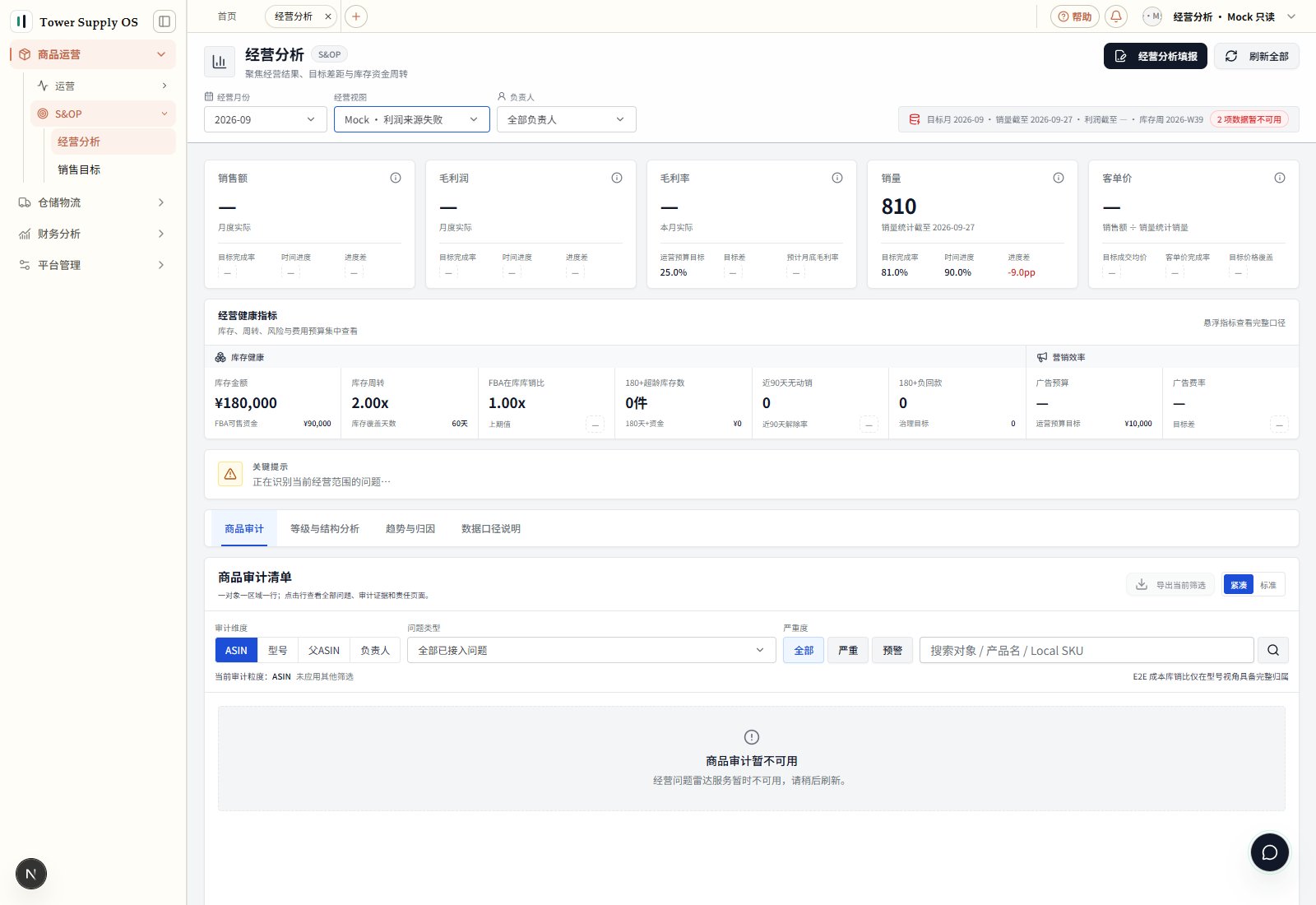Open info icon on 毛利润 card
The width and height of the screenshot is (1316, 905).
click(617, 178)
